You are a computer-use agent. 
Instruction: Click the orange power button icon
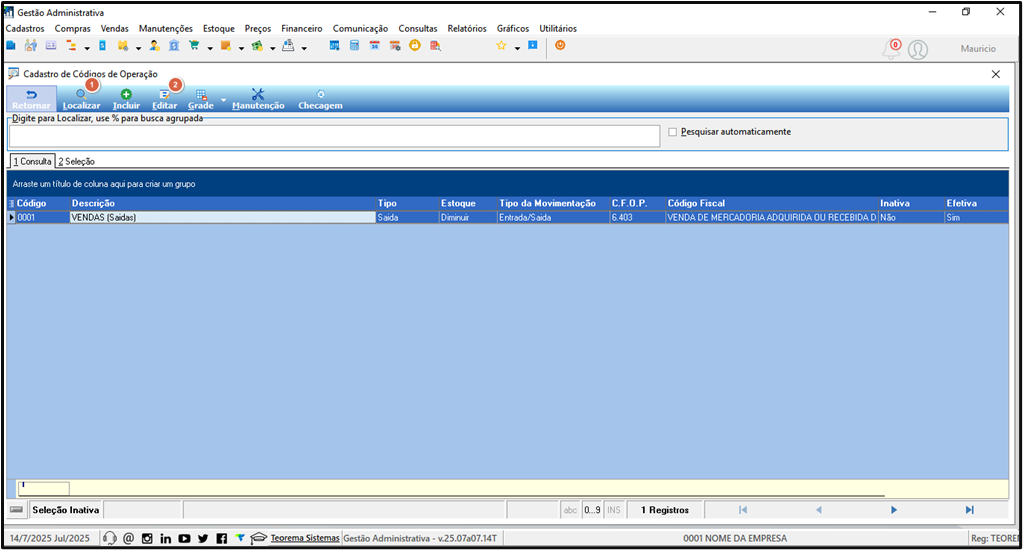[560, 45]
